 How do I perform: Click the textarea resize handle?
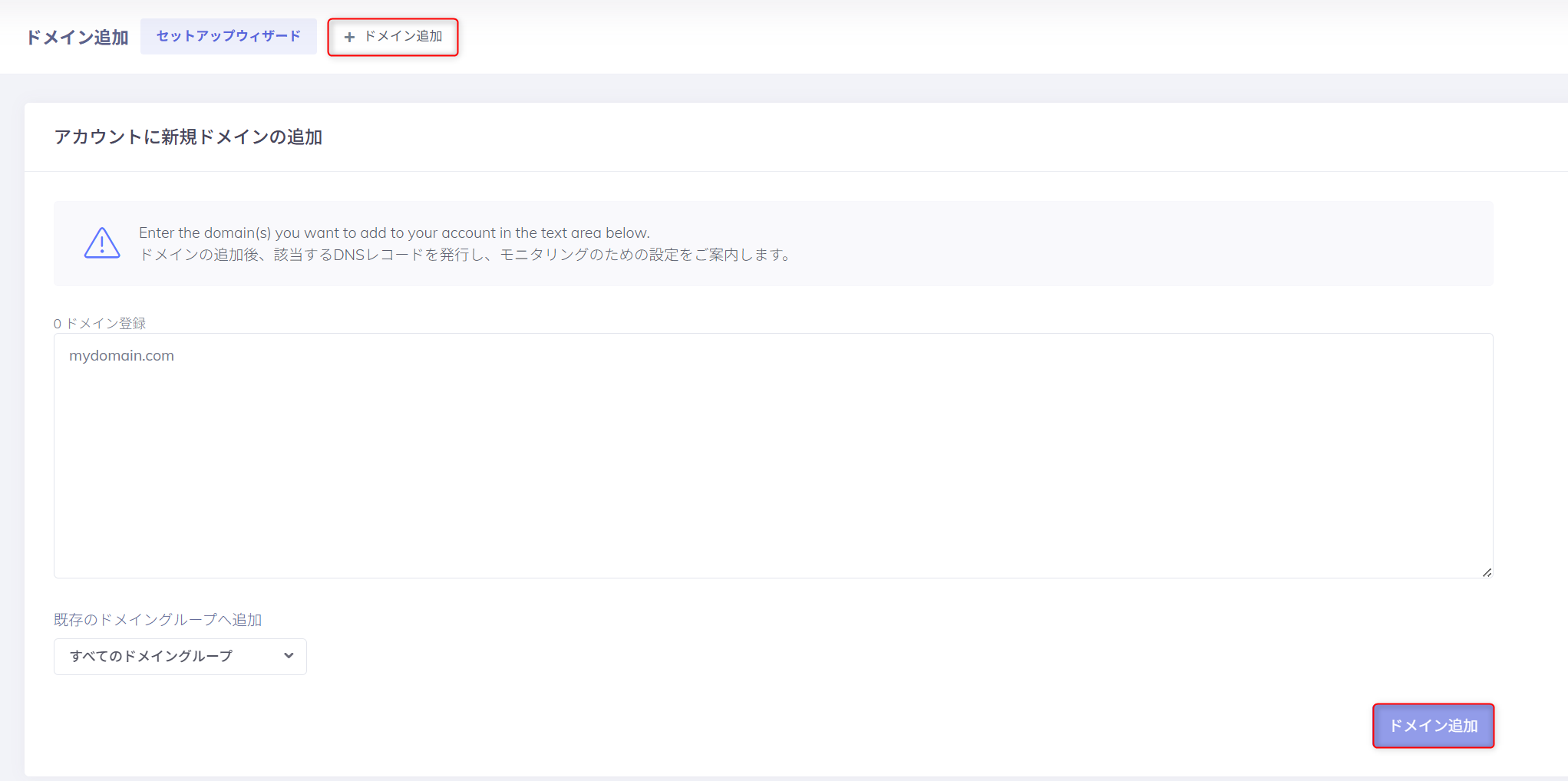1487,572
